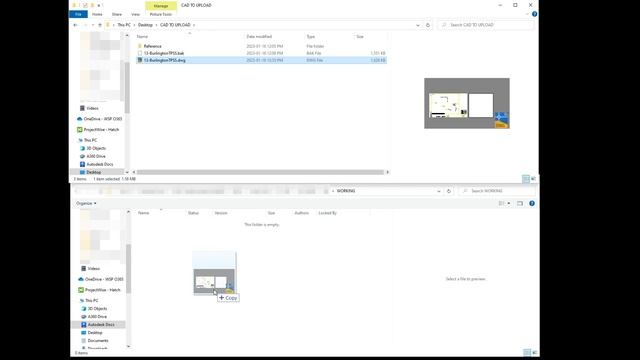Click the ProjectWise - Hatch icon in the WORKING window sidebar

[81, 290]
